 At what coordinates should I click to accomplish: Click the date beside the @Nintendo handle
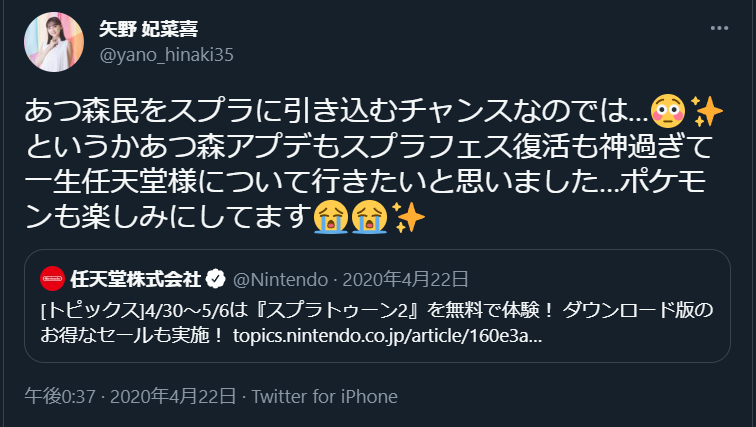click(x=399, y=276)
